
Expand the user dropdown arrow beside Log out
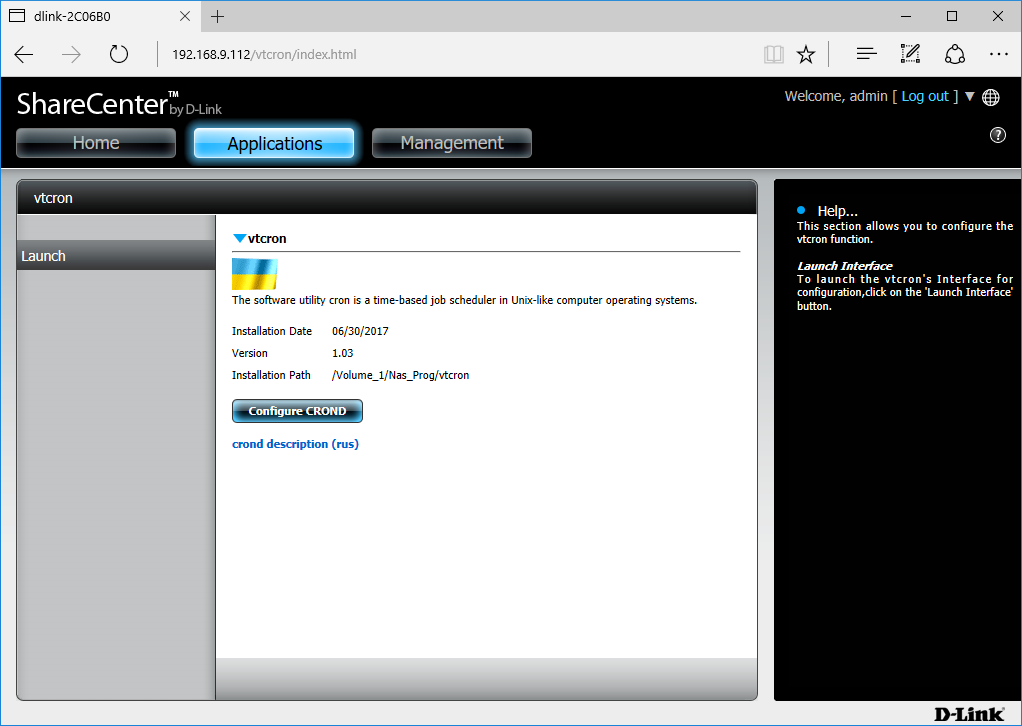pos(969,96)
